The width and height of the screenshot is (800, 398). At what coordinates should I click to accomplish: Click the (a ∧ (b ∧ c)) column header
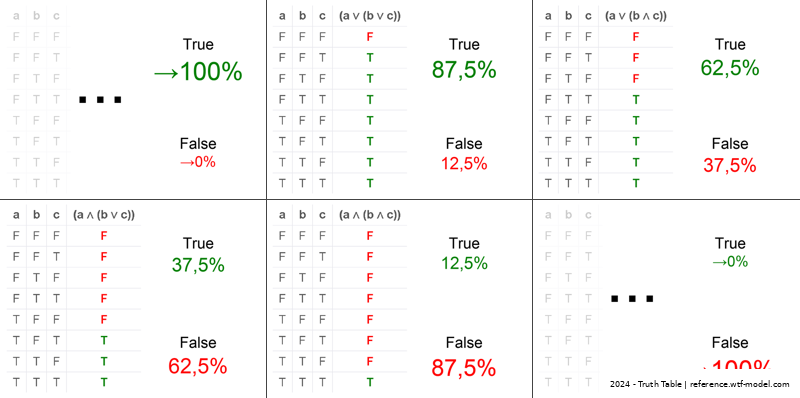coord(370,215)
